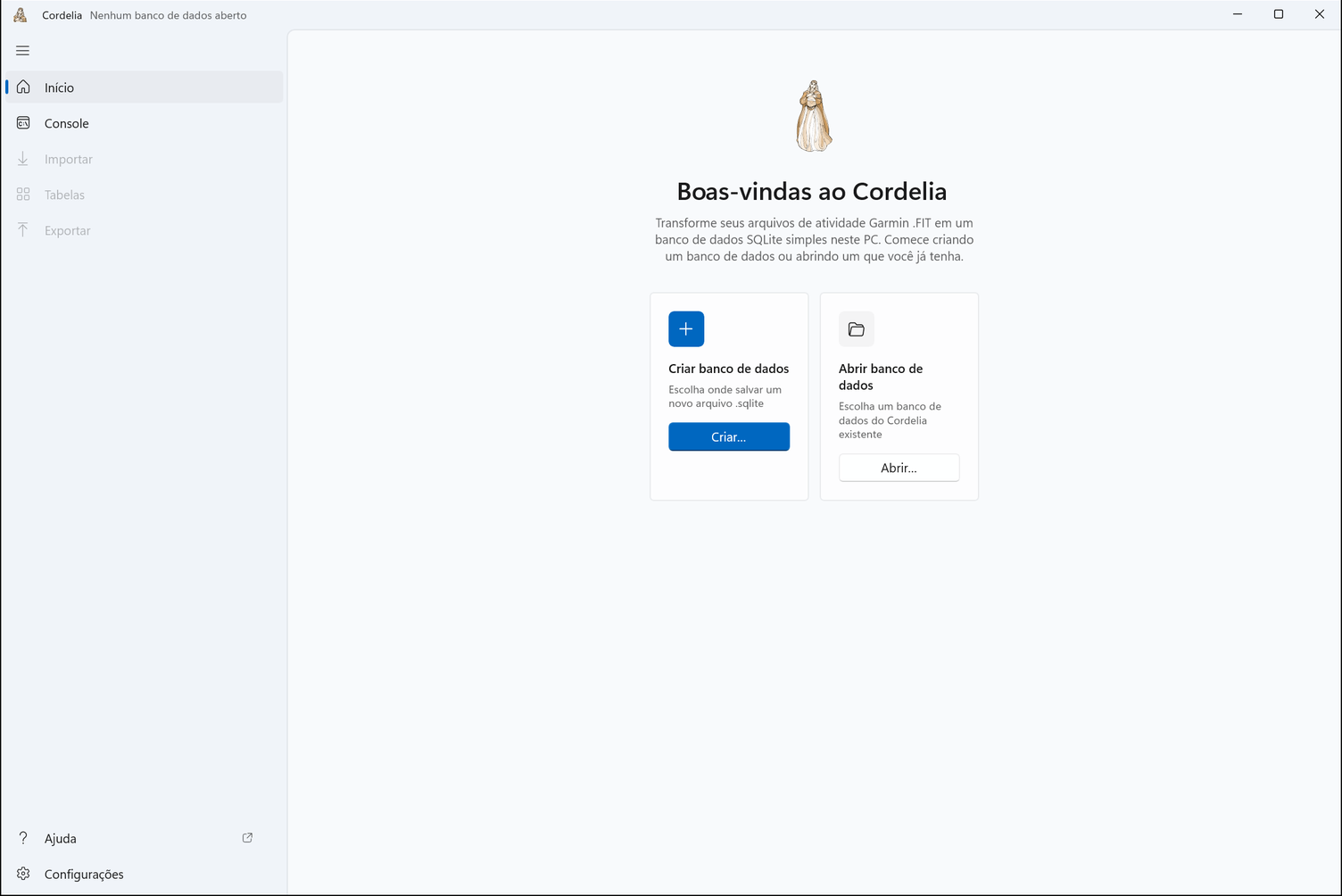Click the Ajuda question mark icon
This screenshot has width=1342, height=896.
(23, 838)
